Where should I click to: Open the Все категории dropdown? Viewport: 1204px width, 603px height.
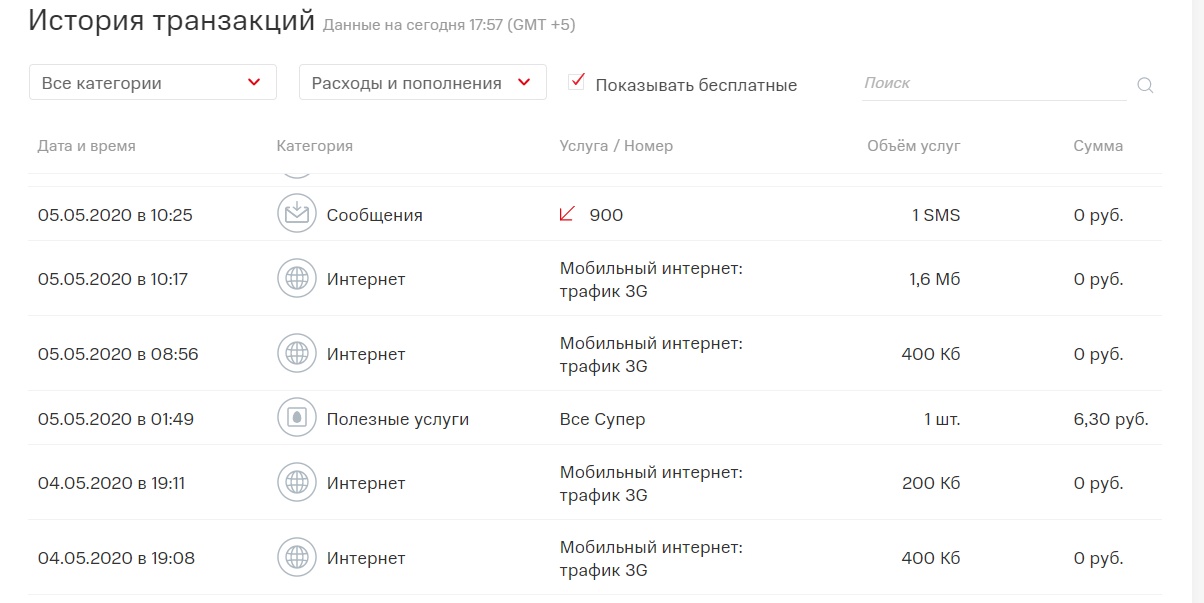152,83
